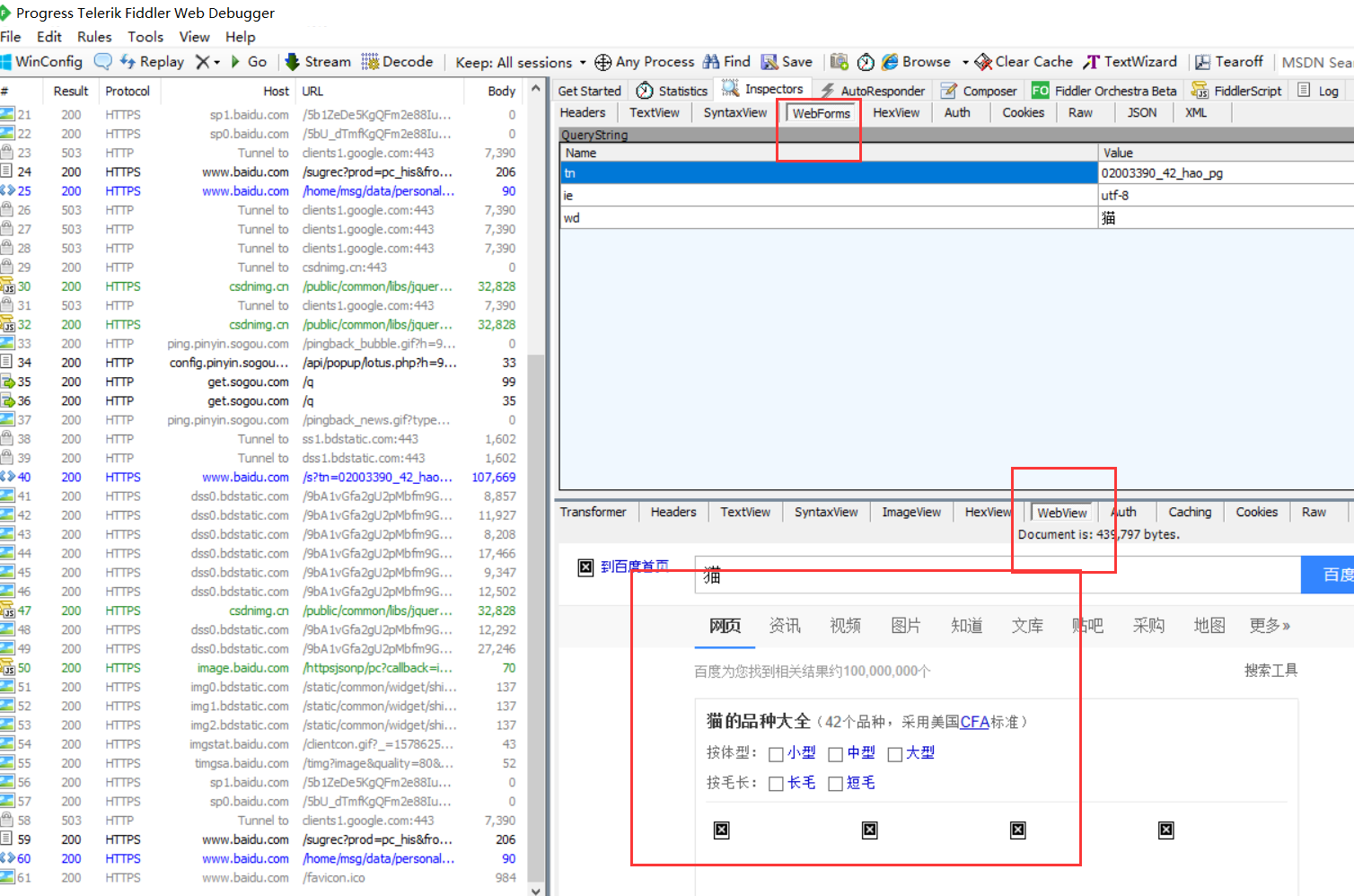Select the request XML tab
Image resolution: width=1354 pixels, height=896 pixels.
1196,112
